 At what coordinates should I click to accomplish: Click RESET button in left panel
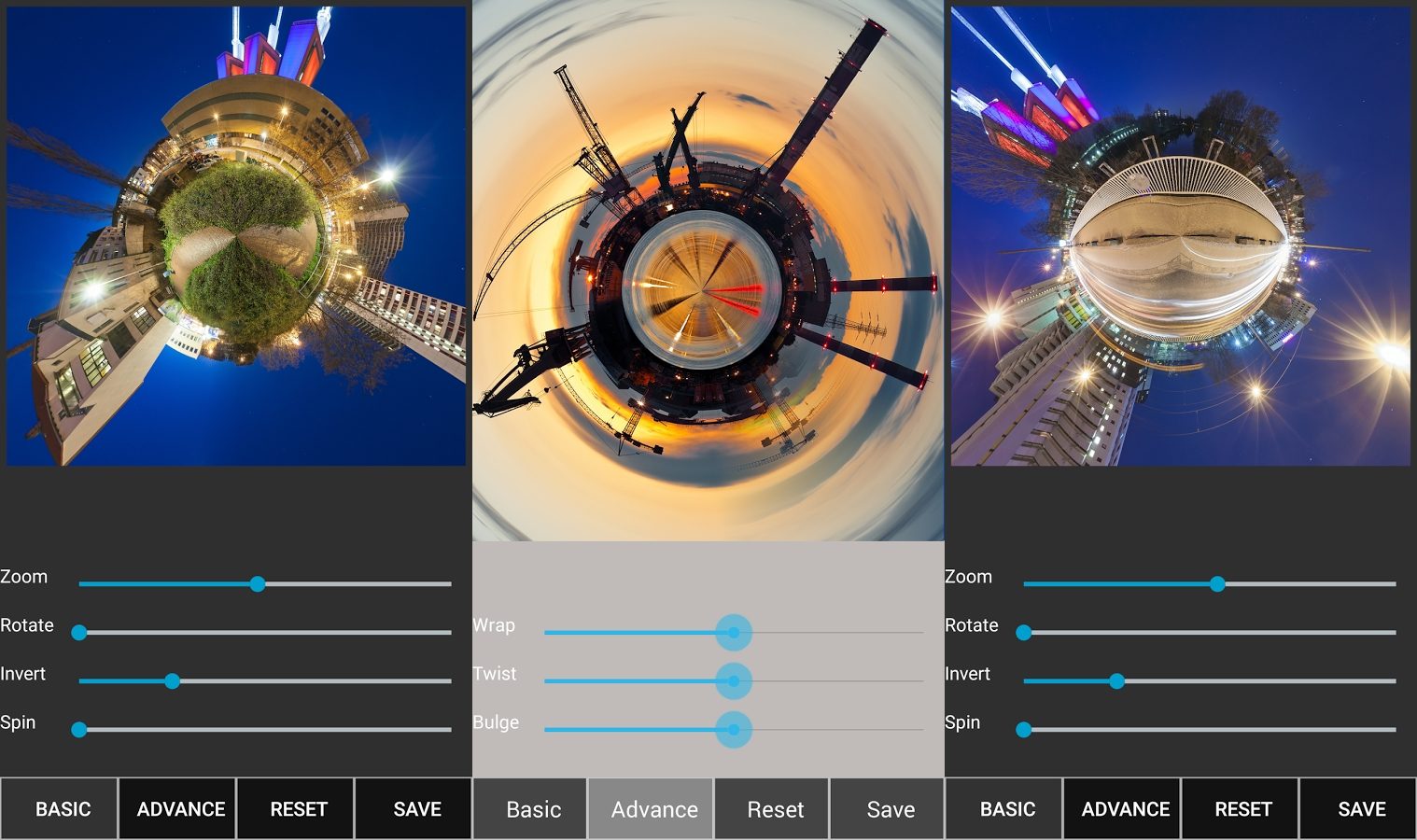(x=296, y=808)
